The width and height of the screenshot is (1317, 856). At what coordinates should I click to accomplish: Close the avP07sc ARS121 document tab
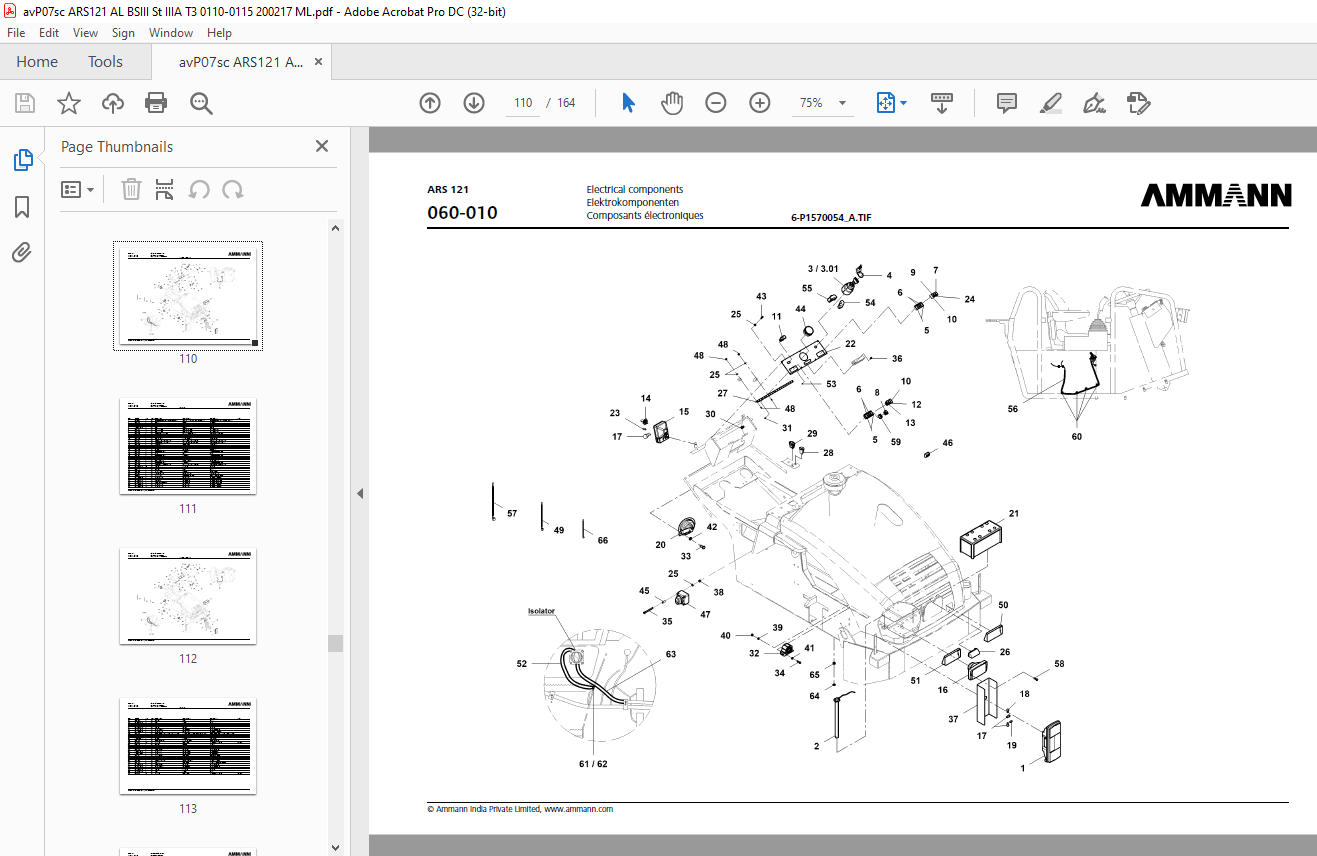(x=319, y=62)
